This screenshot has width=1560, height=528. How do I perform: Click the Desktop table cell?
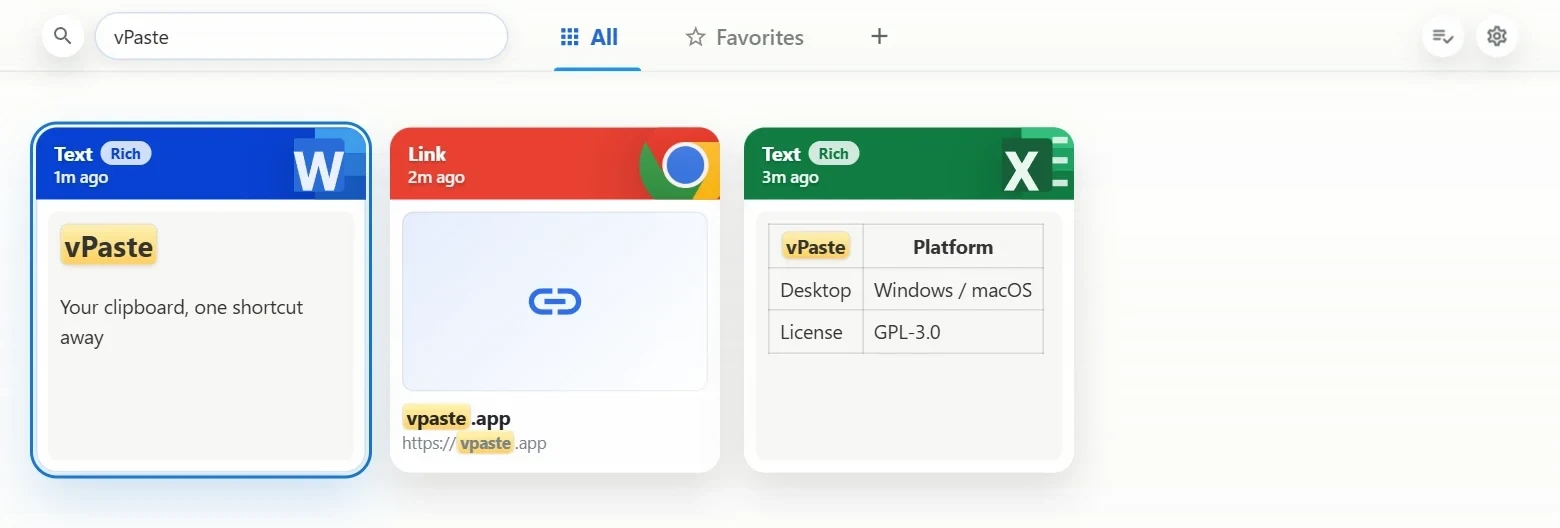coord(816,290)
